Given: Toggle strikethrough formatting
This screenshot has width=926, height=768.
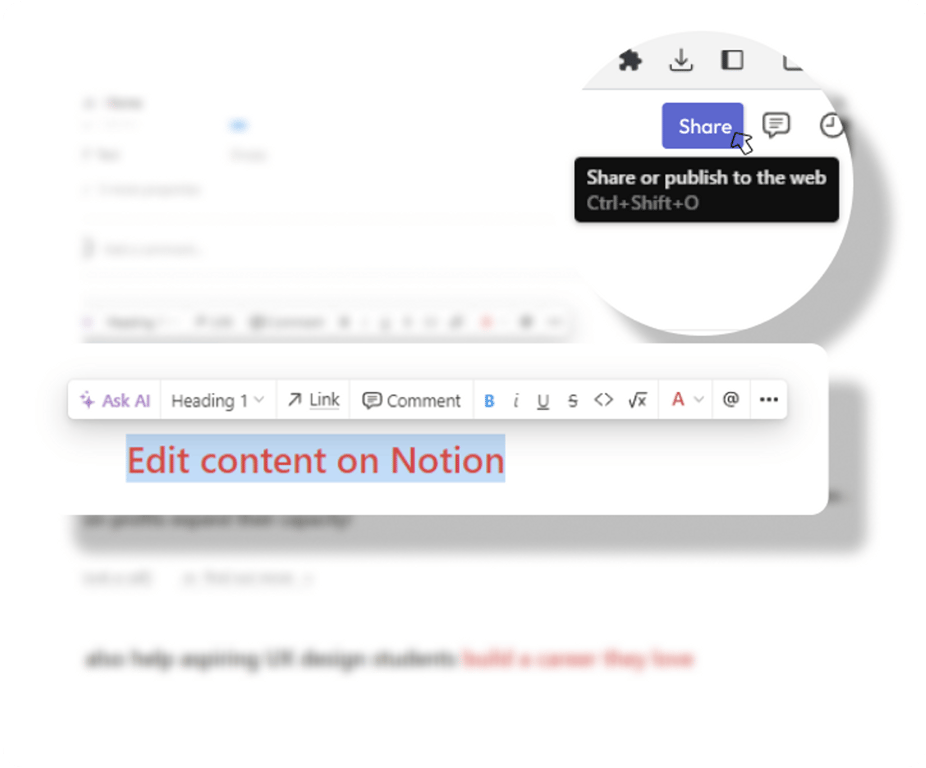Looking at the screenshot, I should point(572,401).
